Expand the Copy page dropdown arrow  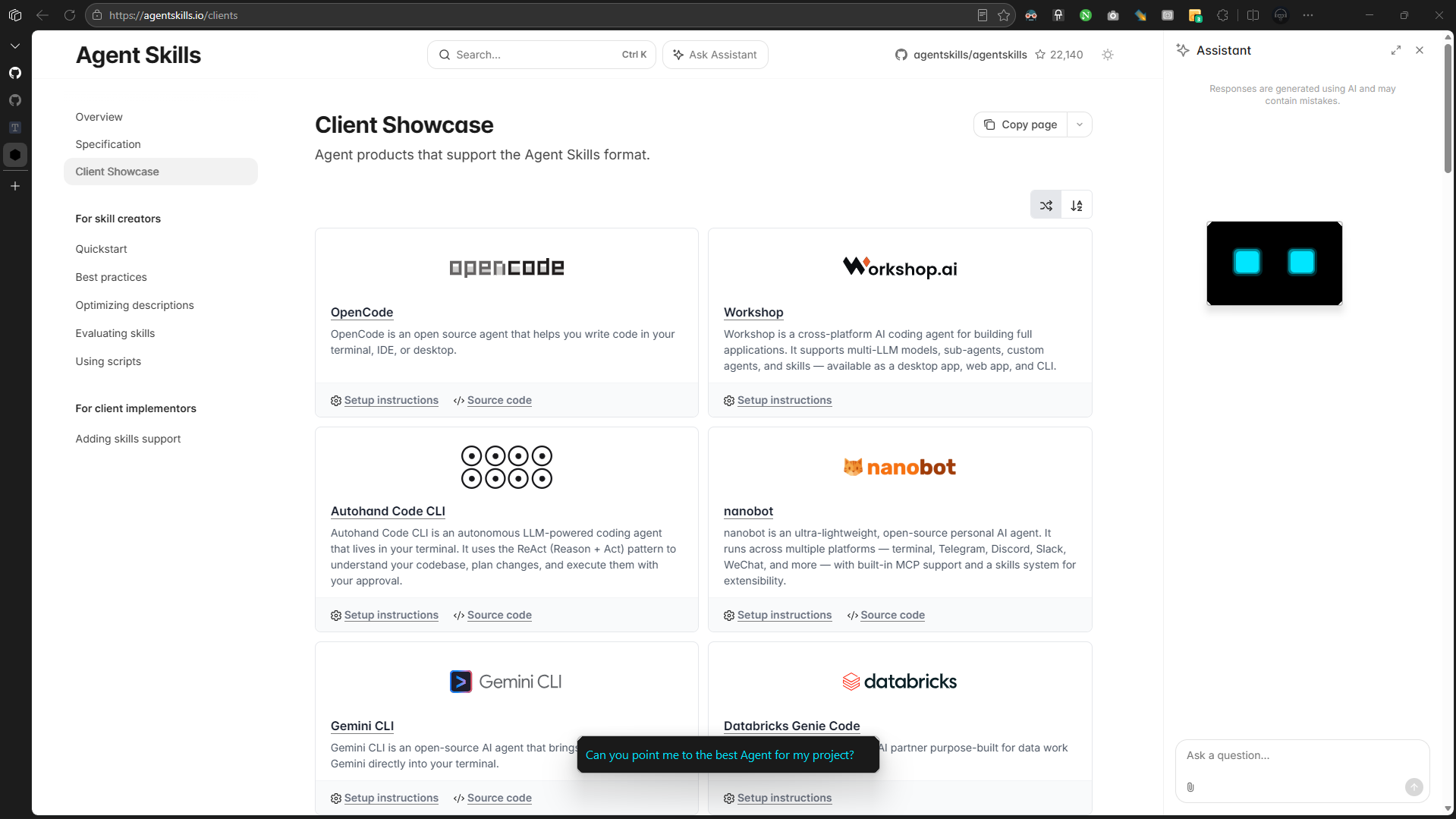click(1080, 124)
